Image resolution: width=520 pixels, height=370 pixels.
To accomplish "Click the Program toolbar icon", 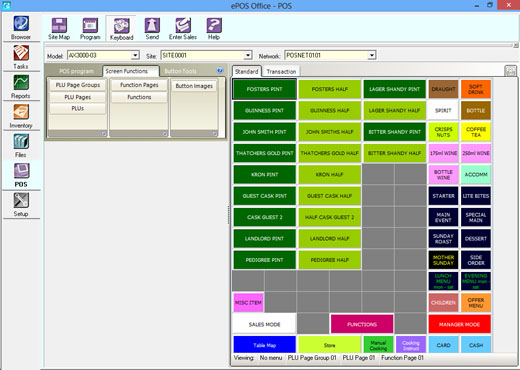I will (90, 29).
